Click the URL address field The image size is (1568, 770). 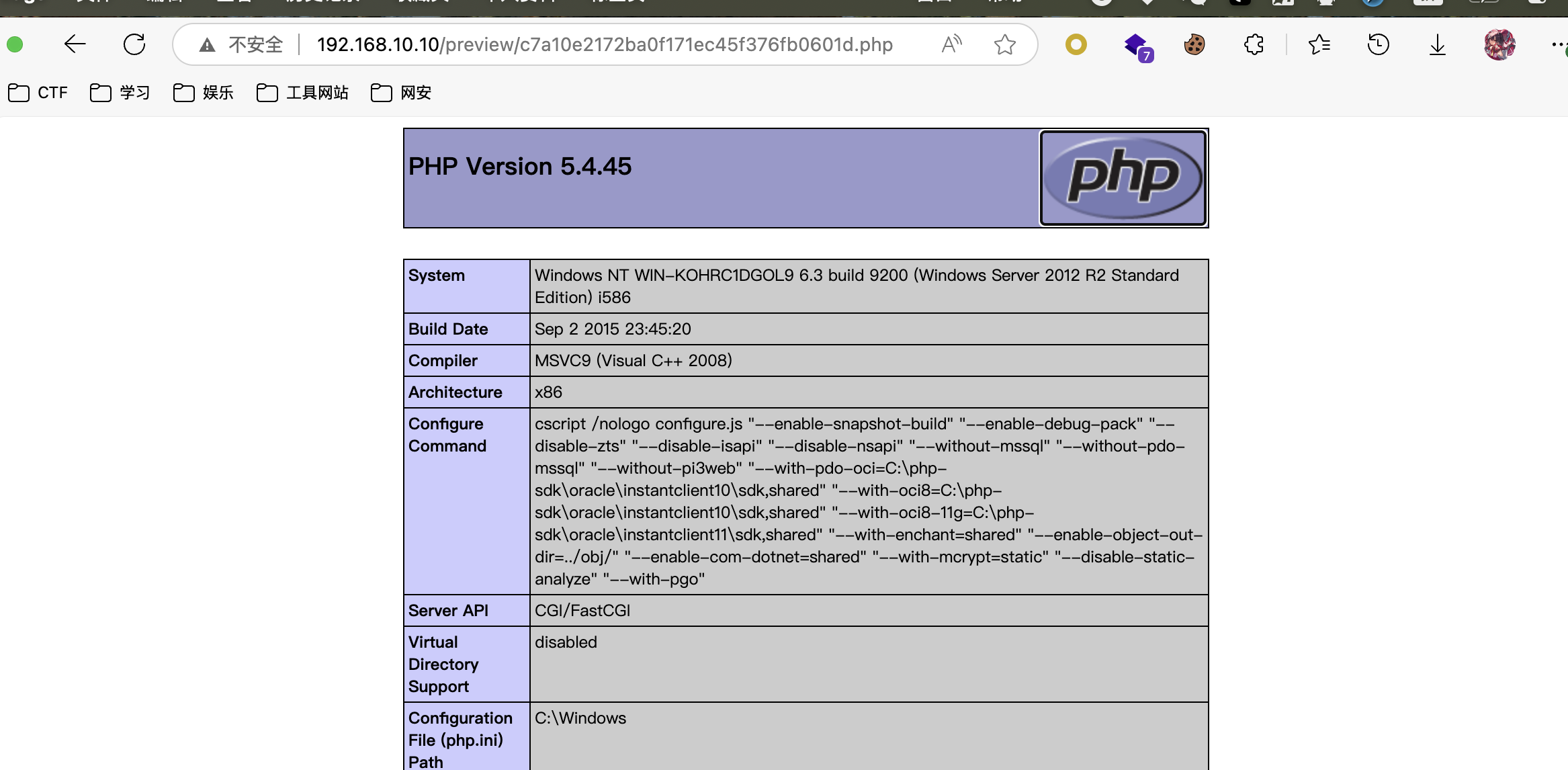pyautogui.click(x=605, y=45)
